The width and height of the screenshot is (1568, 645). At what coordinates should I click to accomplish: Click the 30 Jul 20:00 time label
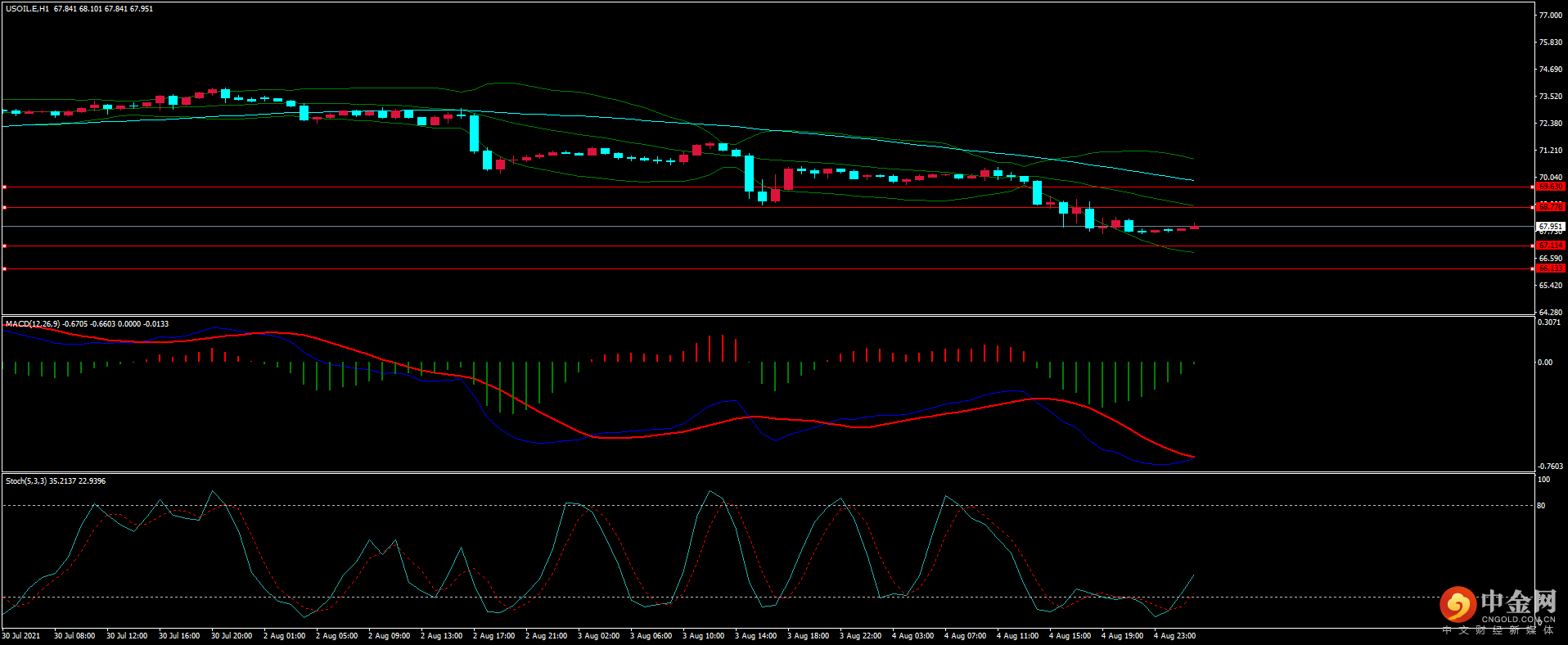click(x=232, y=636)
